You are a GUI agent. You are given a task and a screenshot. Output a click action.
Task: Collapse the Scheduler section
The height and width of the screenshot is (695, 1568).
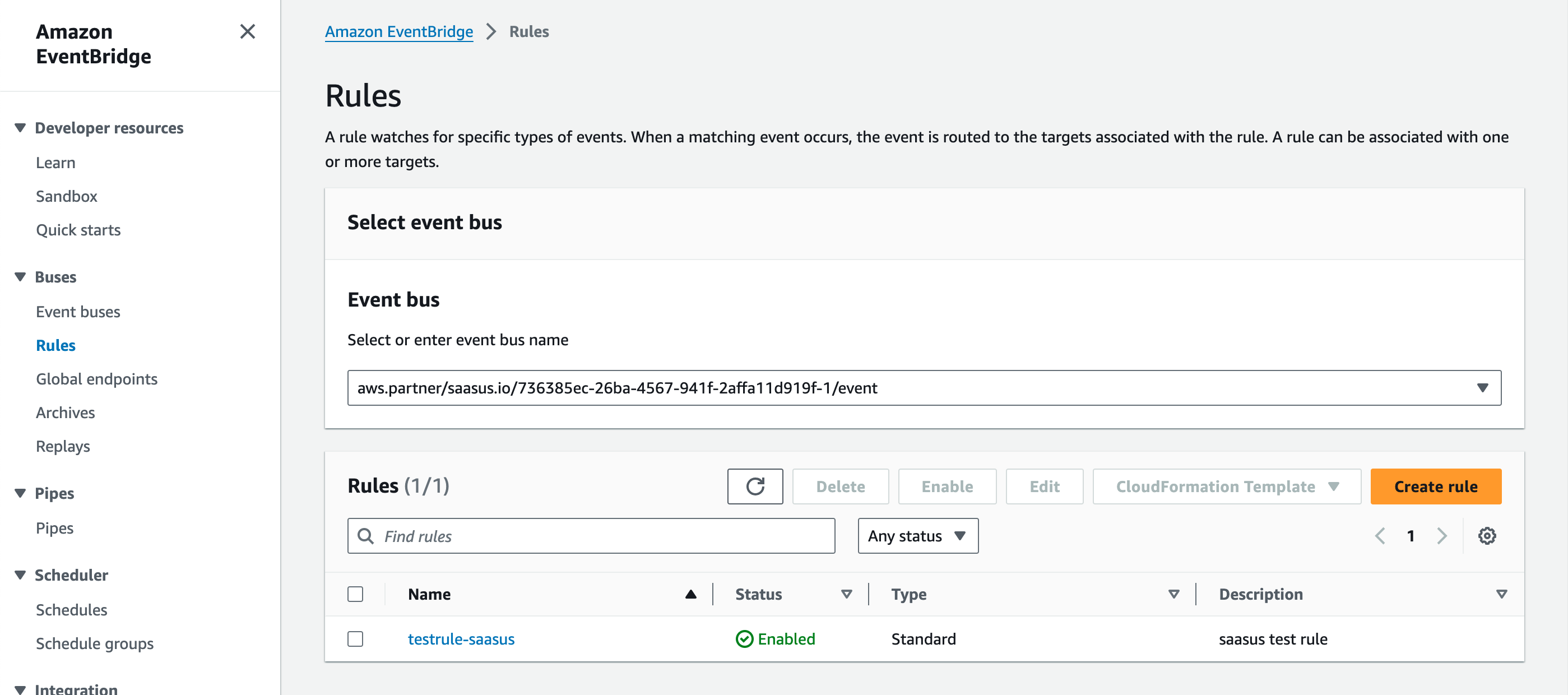tap(20, 575)
